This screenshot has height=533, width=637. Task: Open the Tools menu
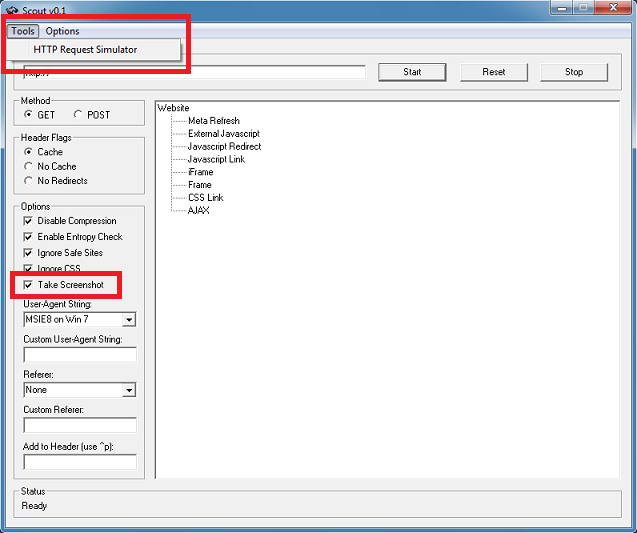click(22, 31)
